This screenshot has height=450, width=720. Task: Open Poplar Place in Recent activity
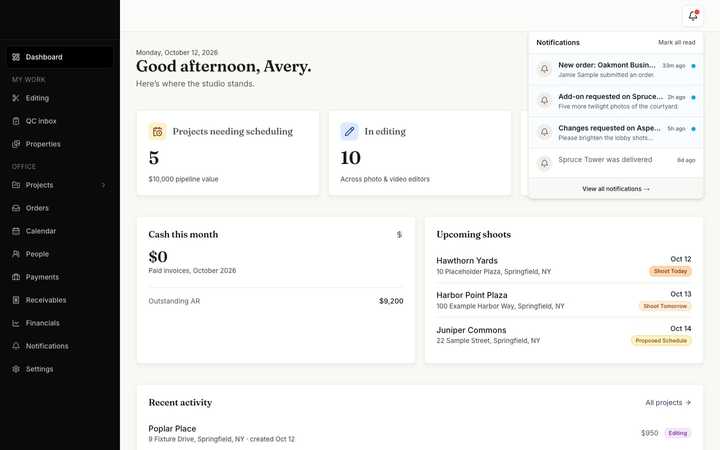(x=420, y=433)
